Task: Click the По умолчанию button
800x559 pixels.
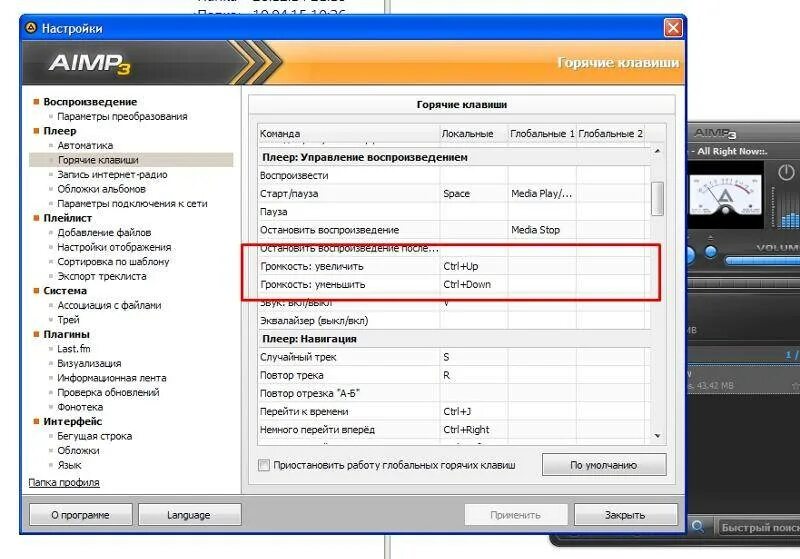Action: [604, 465]
